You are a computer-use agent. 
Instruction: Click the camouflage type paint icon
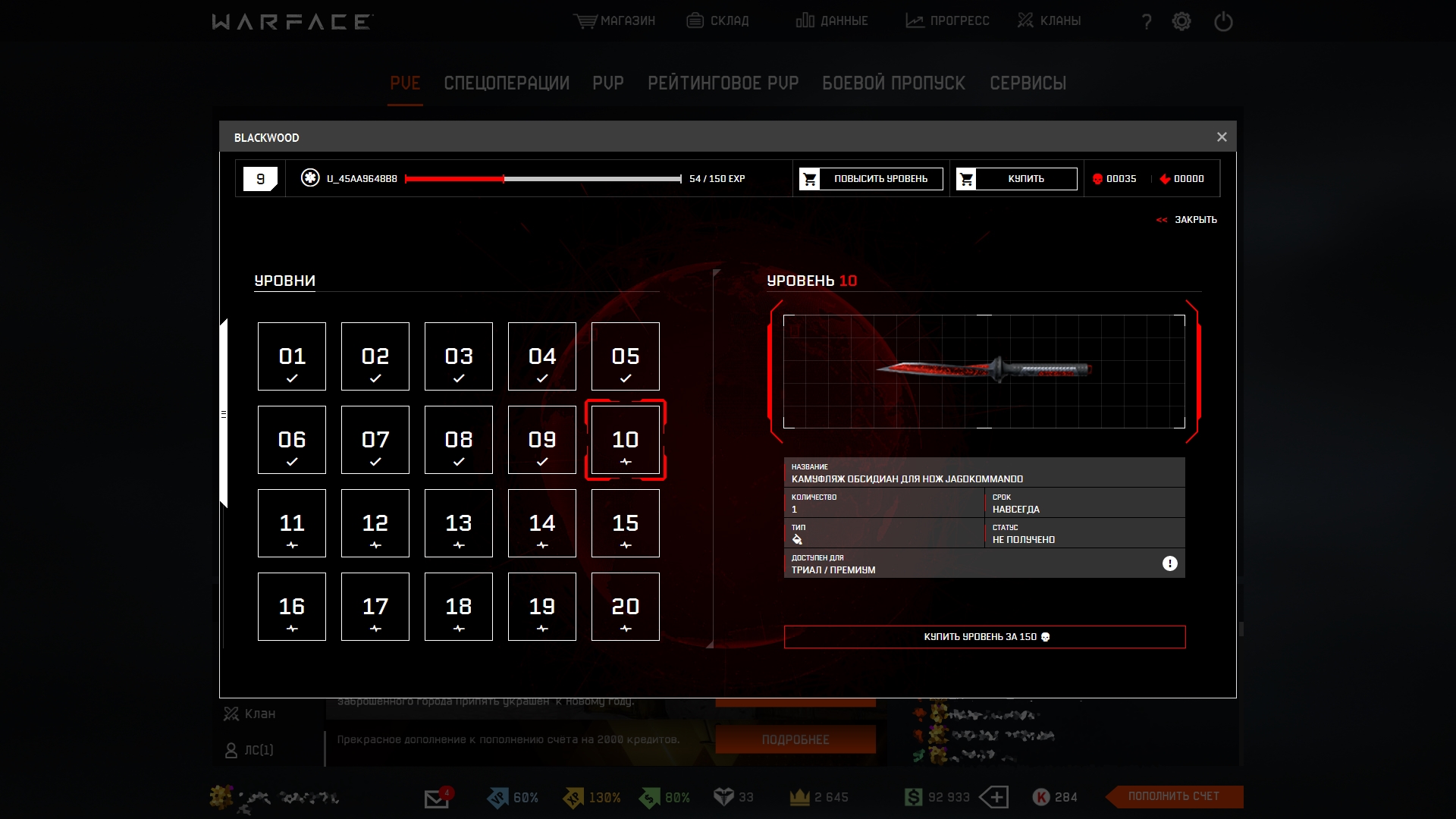[797, 539]
